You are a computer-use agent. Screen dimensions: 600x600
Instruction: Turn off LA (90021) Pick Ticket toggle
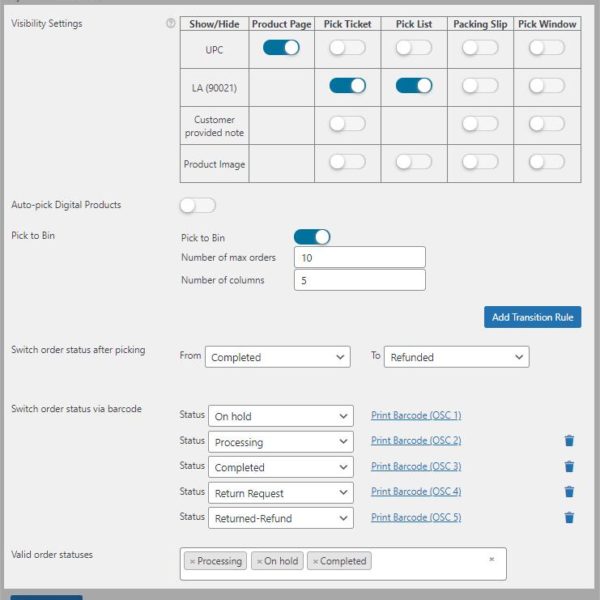(x=347, y=86)
